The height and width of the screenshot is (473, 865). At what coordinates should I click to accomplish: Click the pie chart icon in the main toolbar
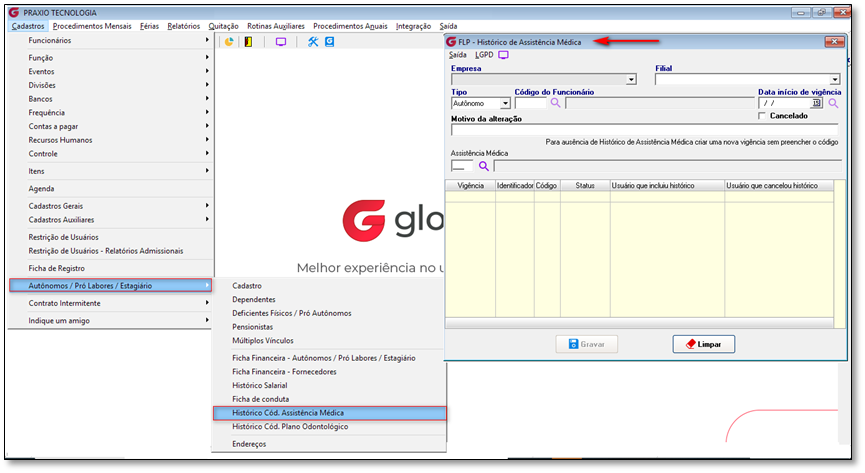pos(228,42)
